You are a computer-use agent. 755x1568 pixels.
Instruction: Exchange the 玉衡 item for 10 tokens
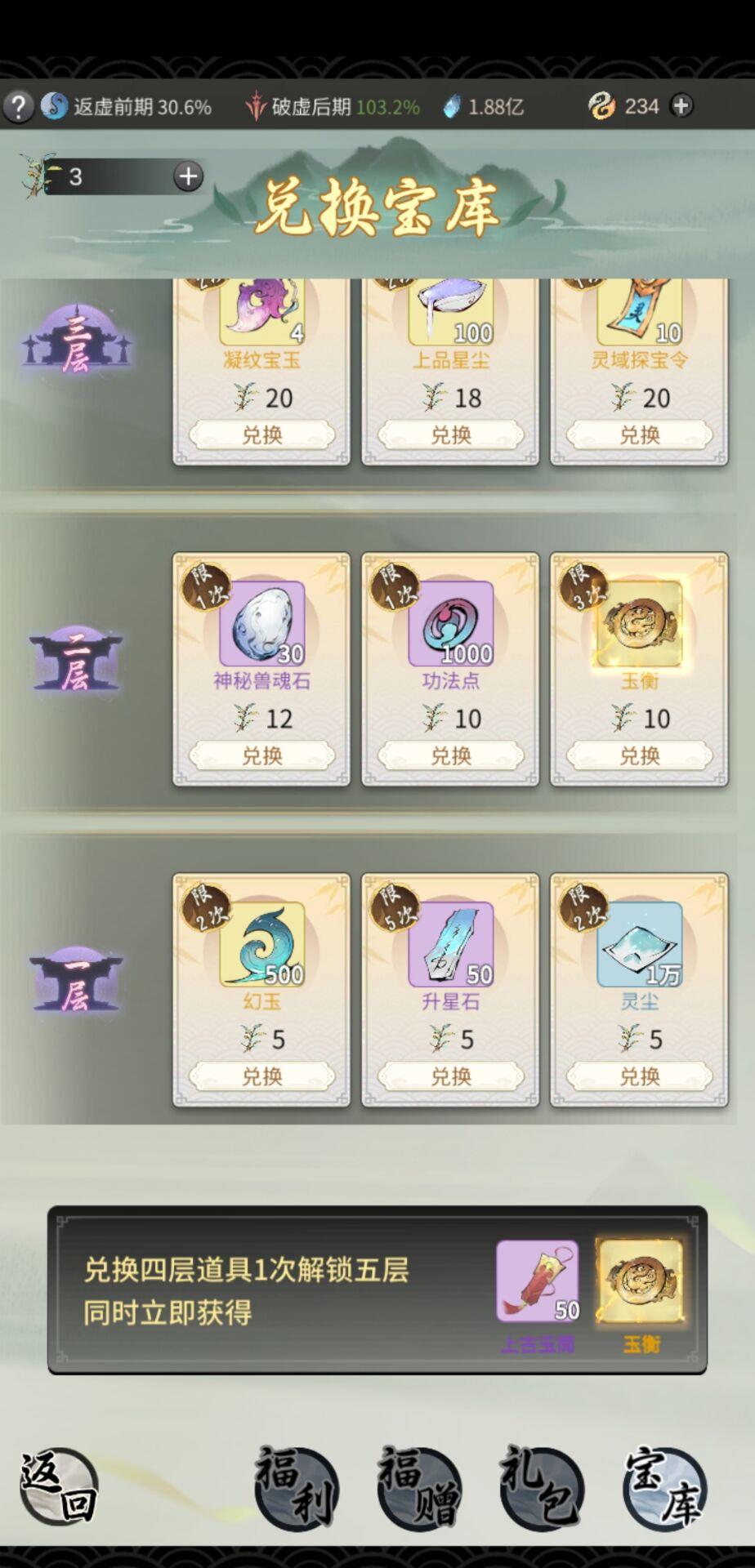(x=640, y=755)
